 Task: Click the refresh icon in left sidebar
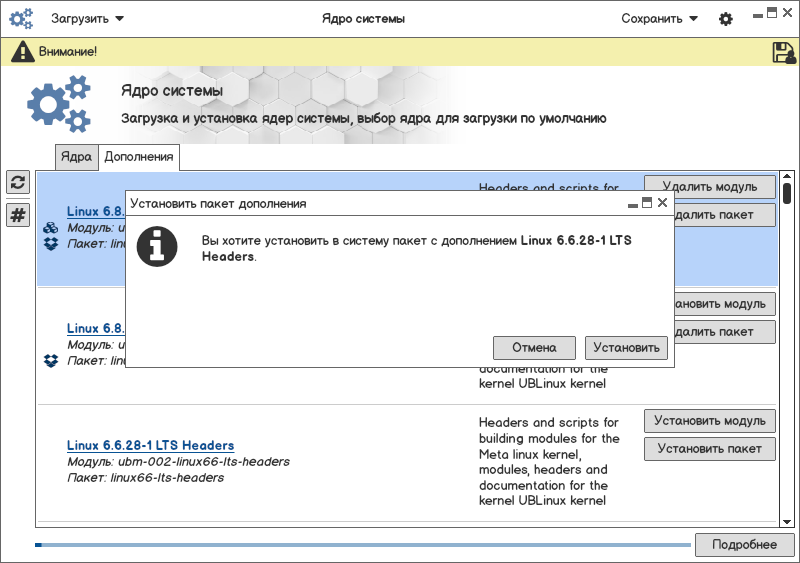pyautogui.click(x=18, y=182)
